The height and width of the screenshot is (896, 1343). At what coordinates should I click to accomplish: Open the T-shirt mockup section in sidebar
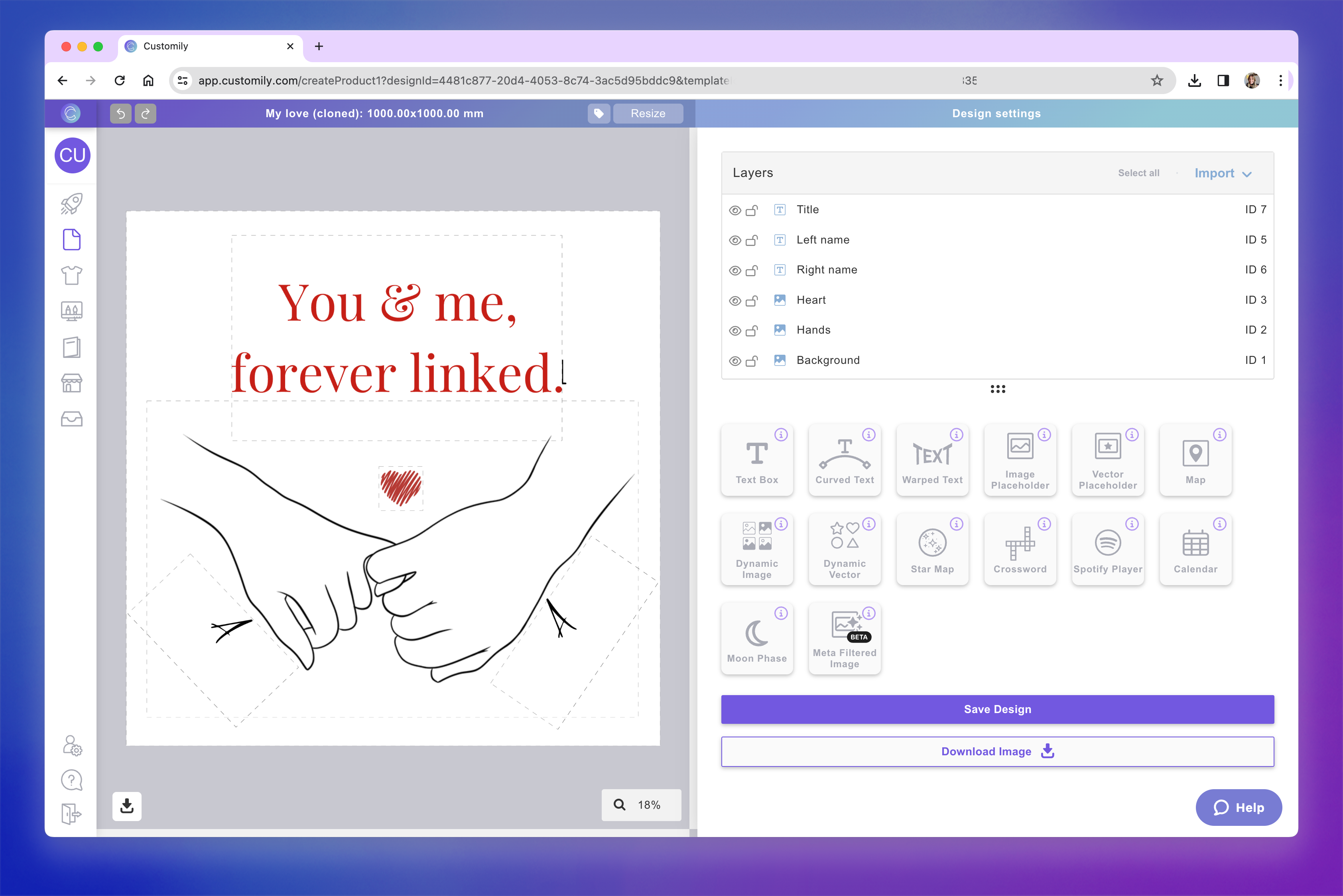click(x=71, y=275)
